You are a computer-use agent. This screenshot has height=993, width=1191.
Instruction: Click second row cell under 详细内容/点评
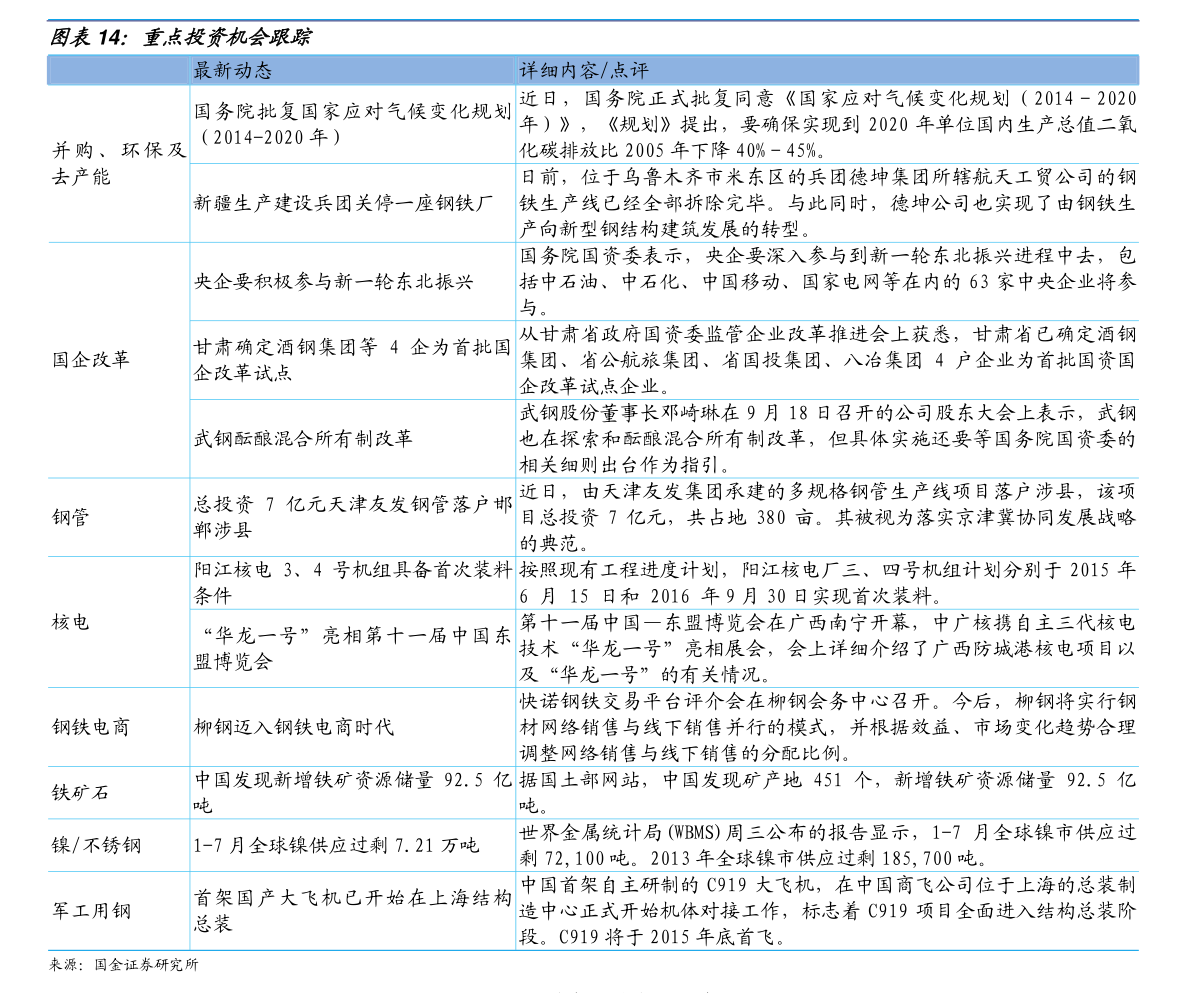coord(827,203)
